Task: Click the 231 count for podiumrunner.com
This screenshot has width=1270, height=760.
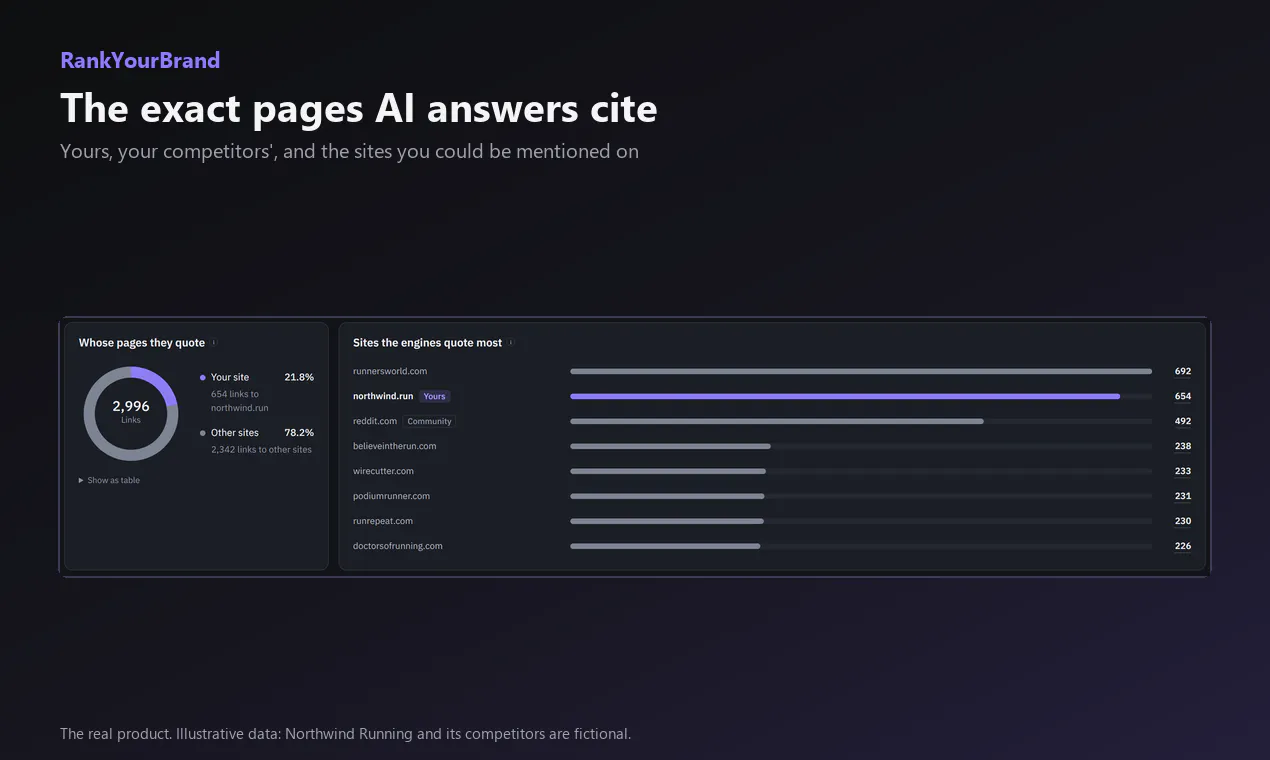Action: (x=1183, y=496)
